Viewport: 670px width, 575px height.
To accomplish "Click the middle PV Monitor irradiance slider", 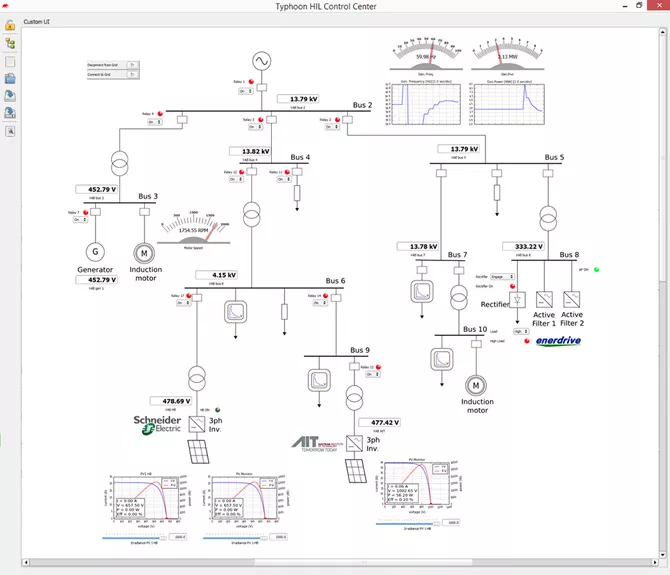I will click(236, 538).
